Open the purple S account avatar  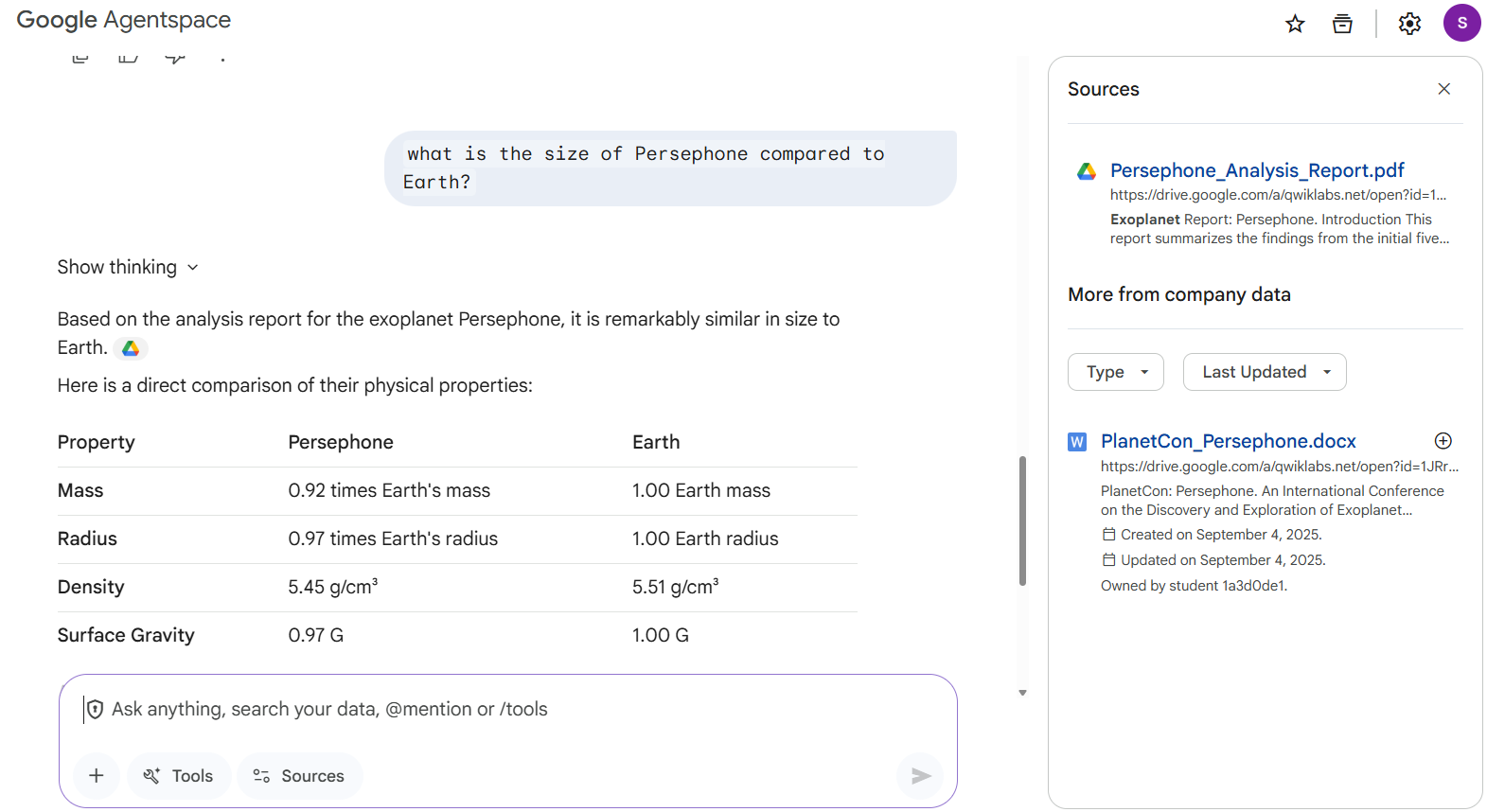pos(1461,23)
